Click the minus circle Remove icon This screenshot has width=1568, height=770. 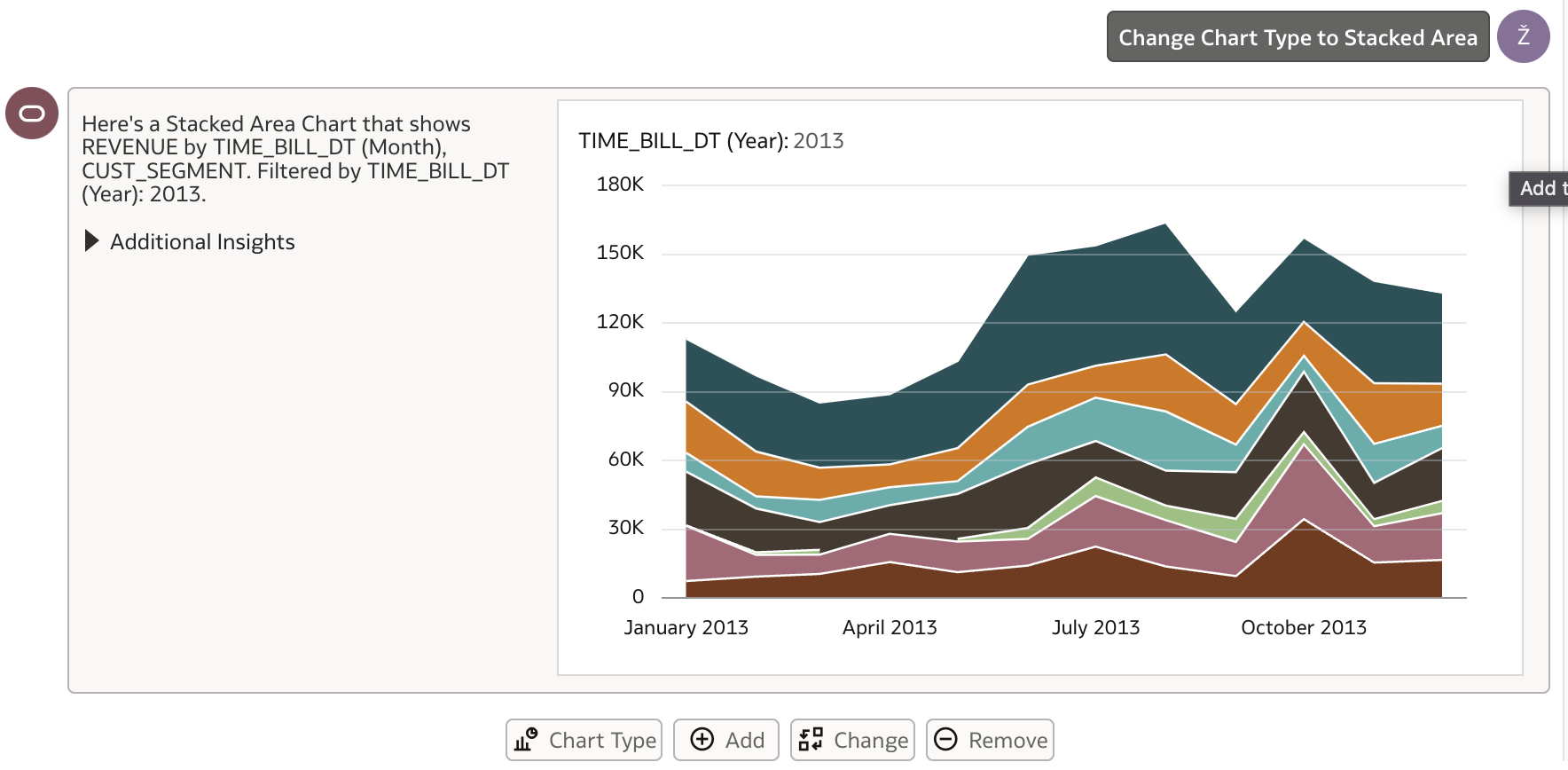click(946, 740)
